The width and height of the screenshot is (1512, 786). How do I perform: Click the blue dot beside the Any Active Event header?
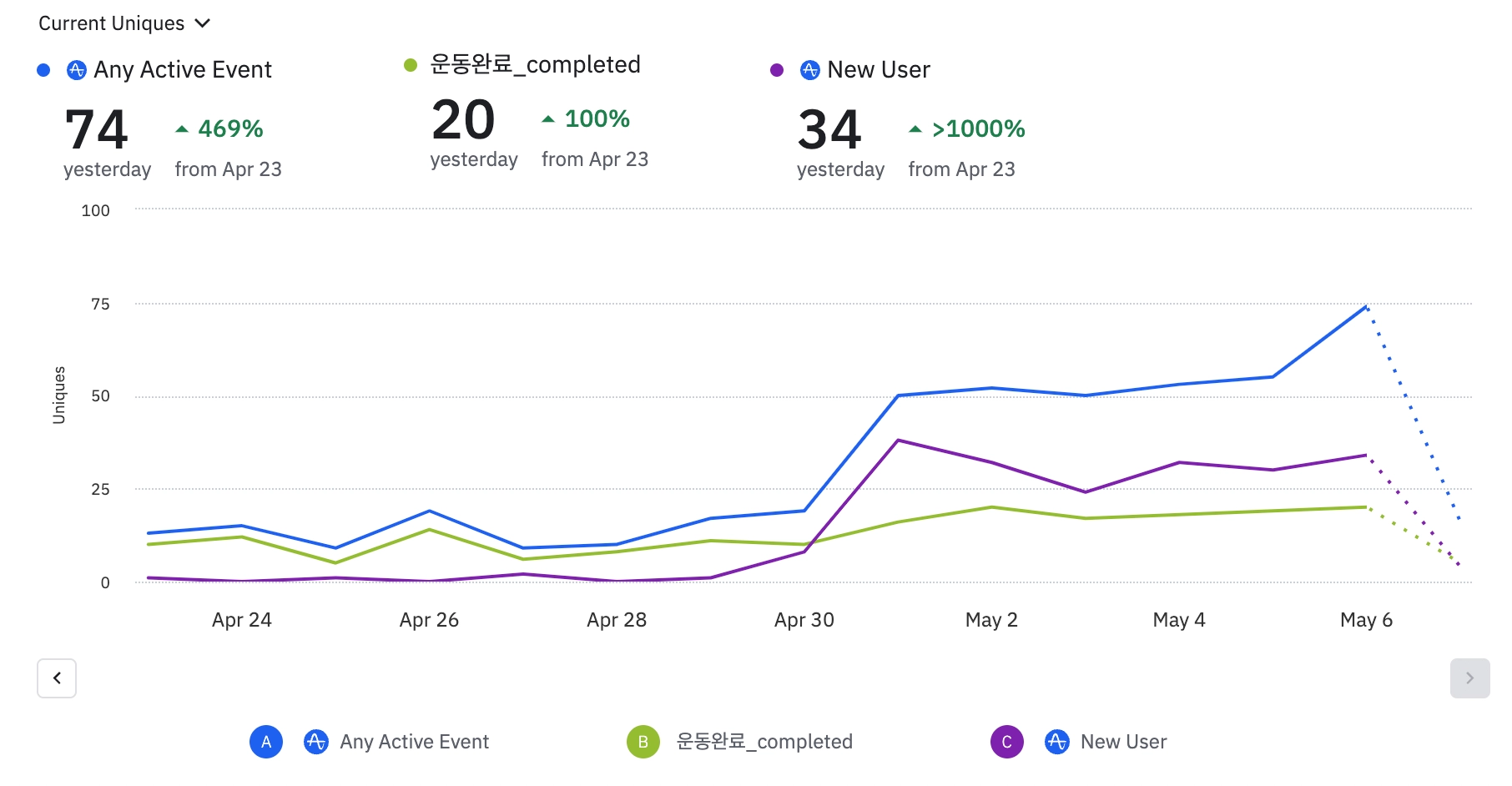tap(43, 70)
